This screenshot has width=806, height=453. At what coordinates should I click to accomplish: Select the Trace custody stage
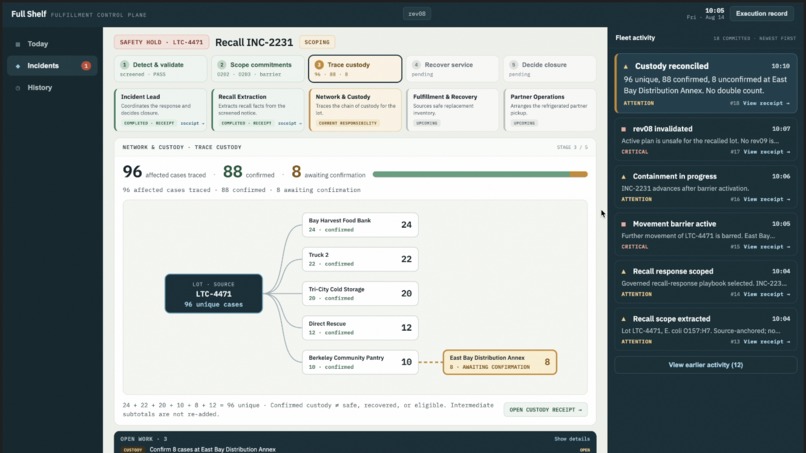(355, 69)
